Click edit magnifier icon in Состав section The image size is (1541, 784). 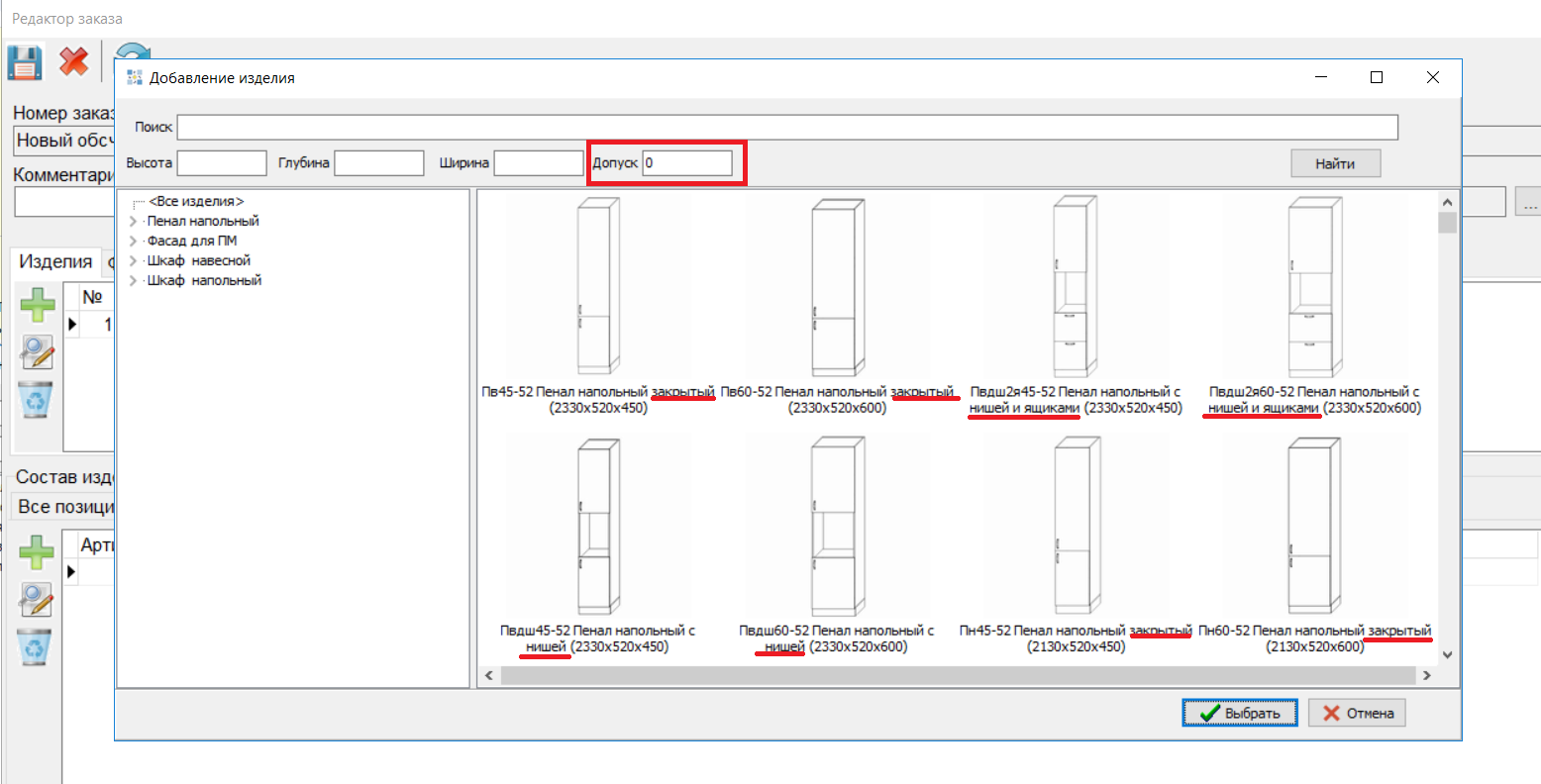(x=38, y=599)
